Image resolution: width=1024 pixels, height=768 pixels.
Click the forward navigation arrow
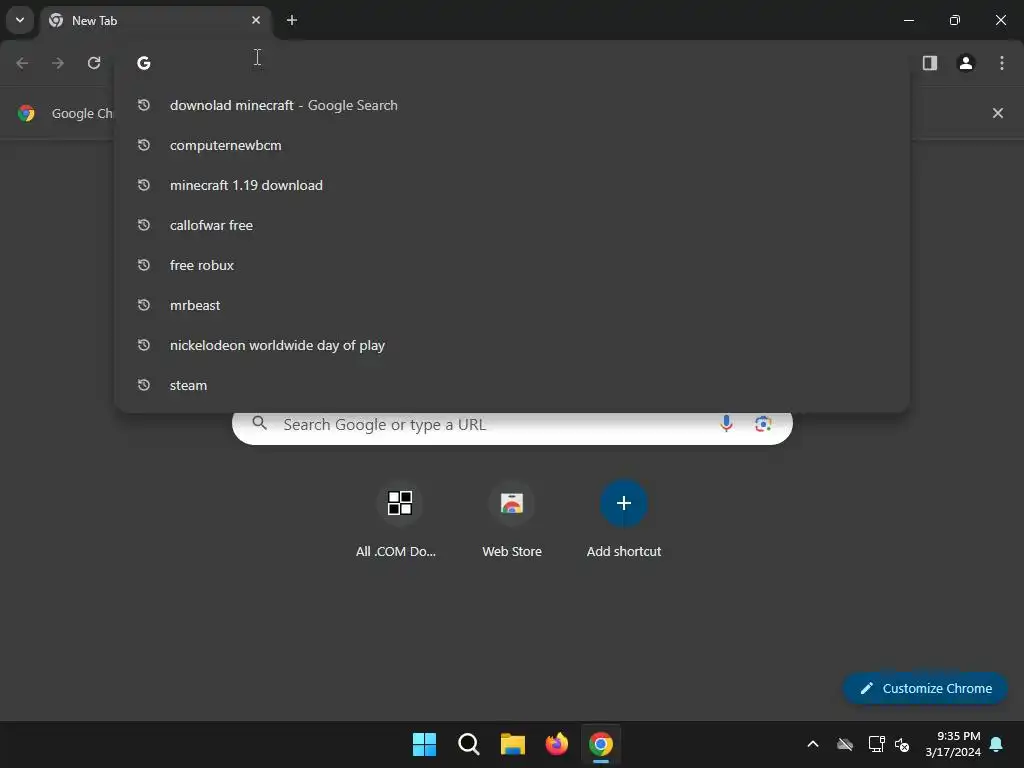pyautogui.click(x=58, y=63)
